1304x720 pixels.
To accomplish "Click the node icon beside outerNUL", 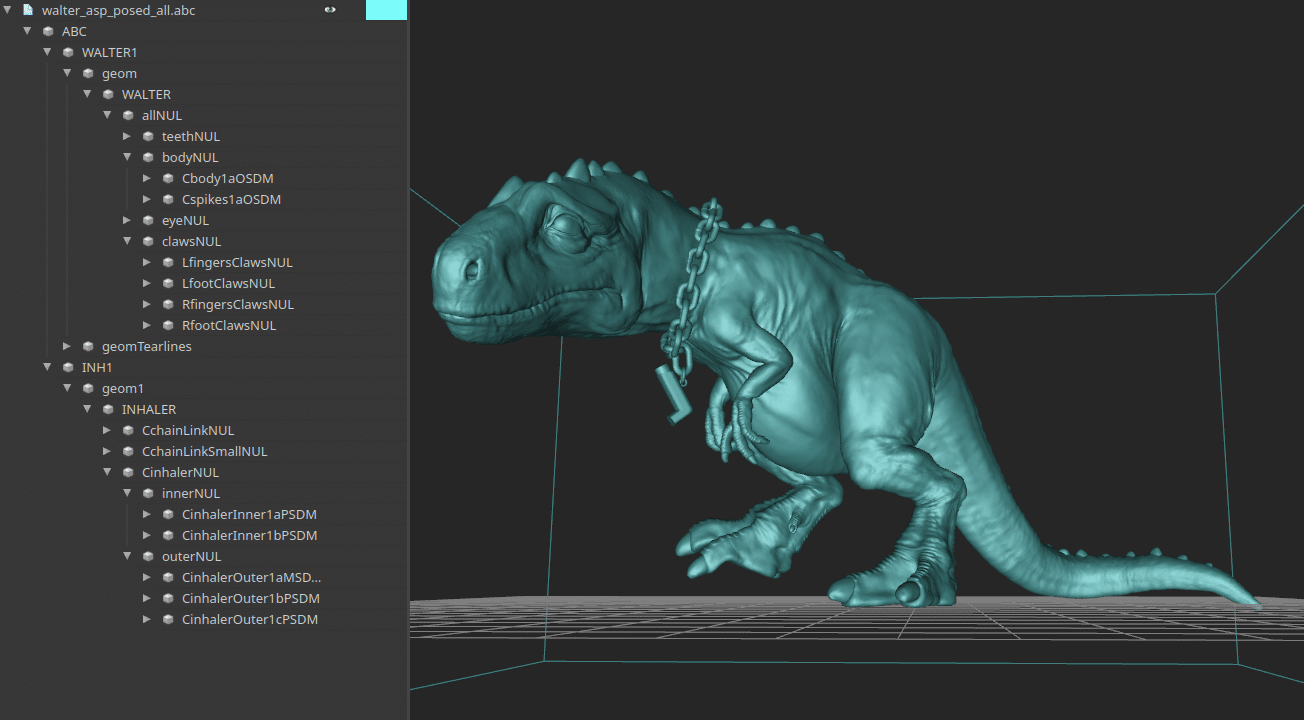I will [147, 556].
